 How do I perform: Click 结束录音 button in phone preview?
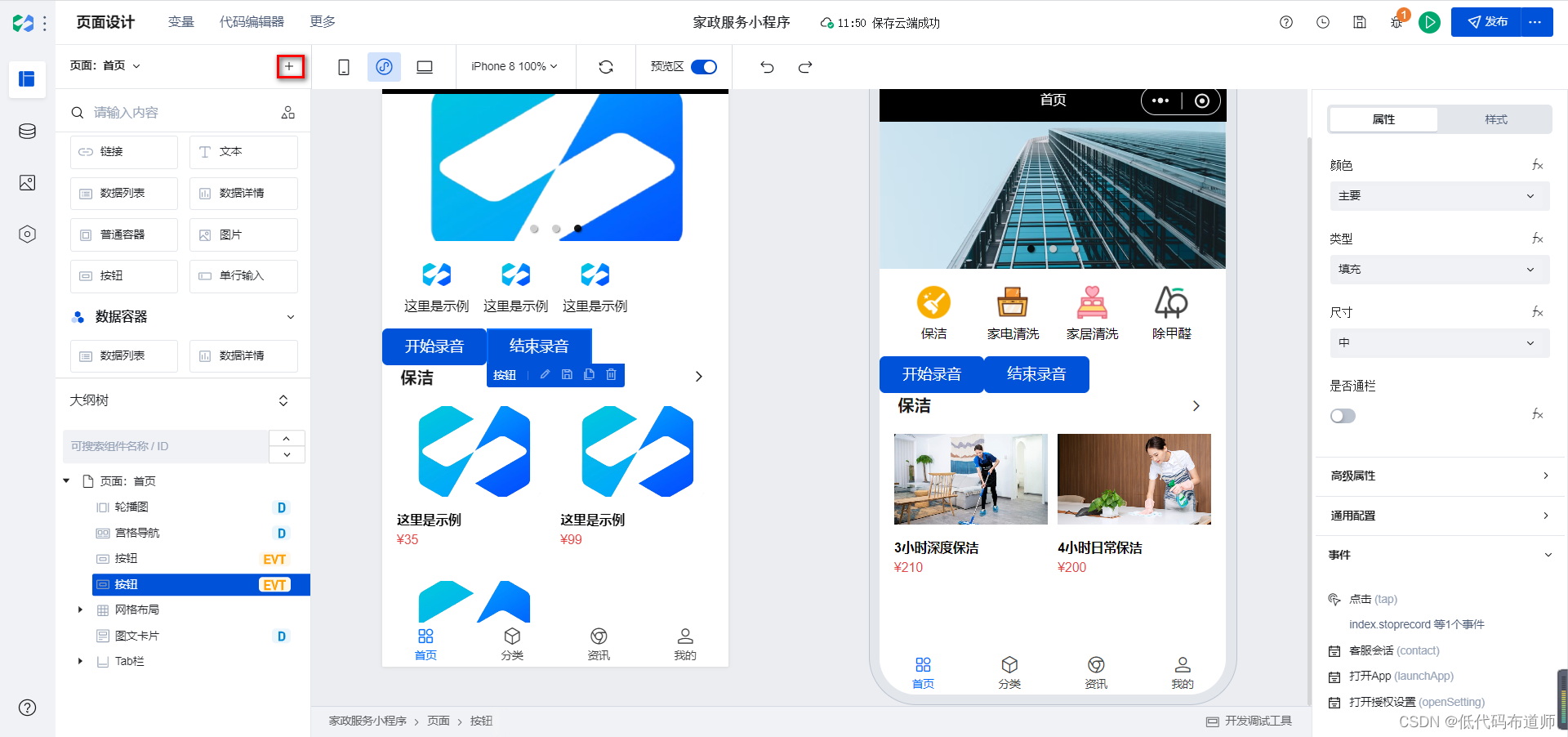click(x=1036, y=374)
